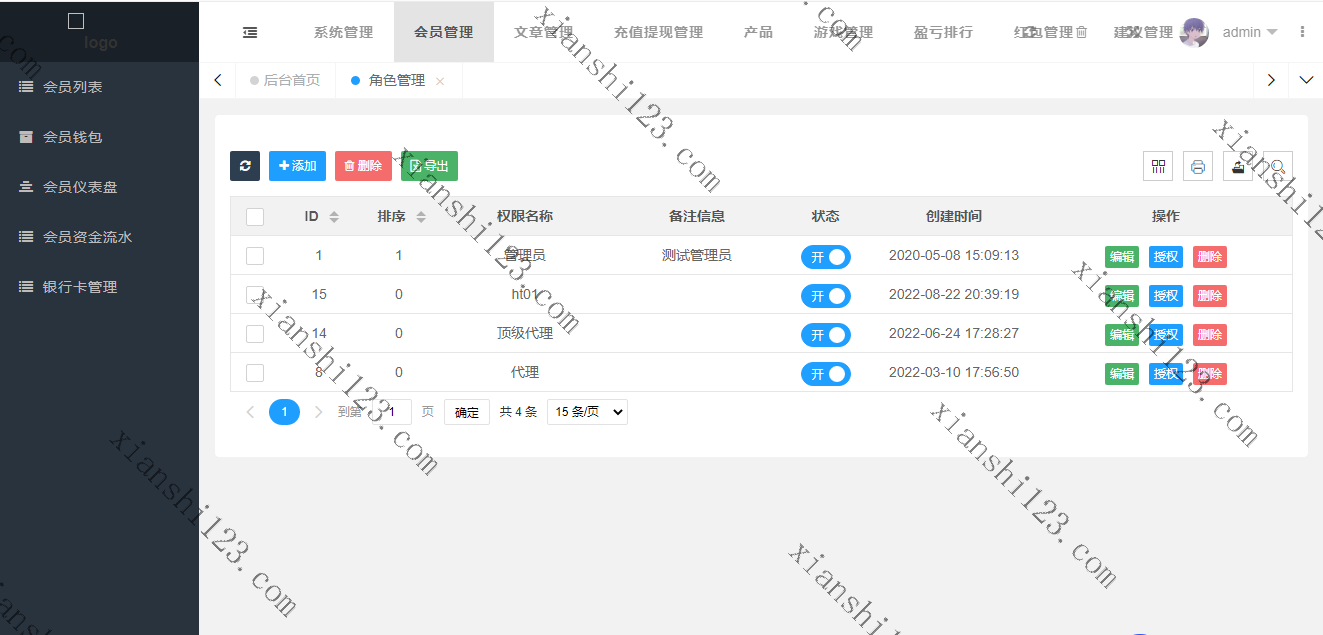
Task: Click the 确定 page jump button
Action: 467,412
